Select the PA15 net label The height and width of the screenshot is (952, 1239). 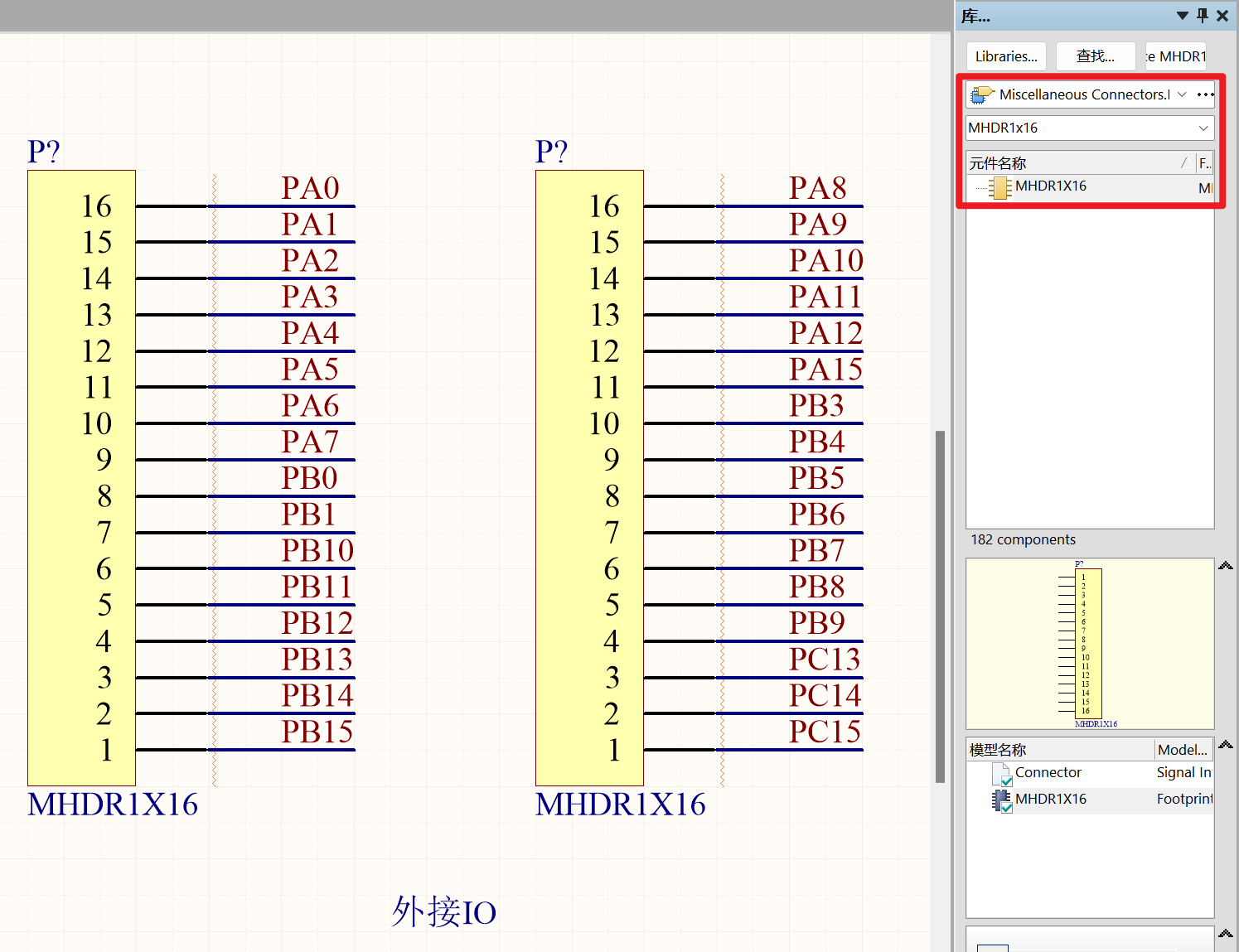click(826, 370)
